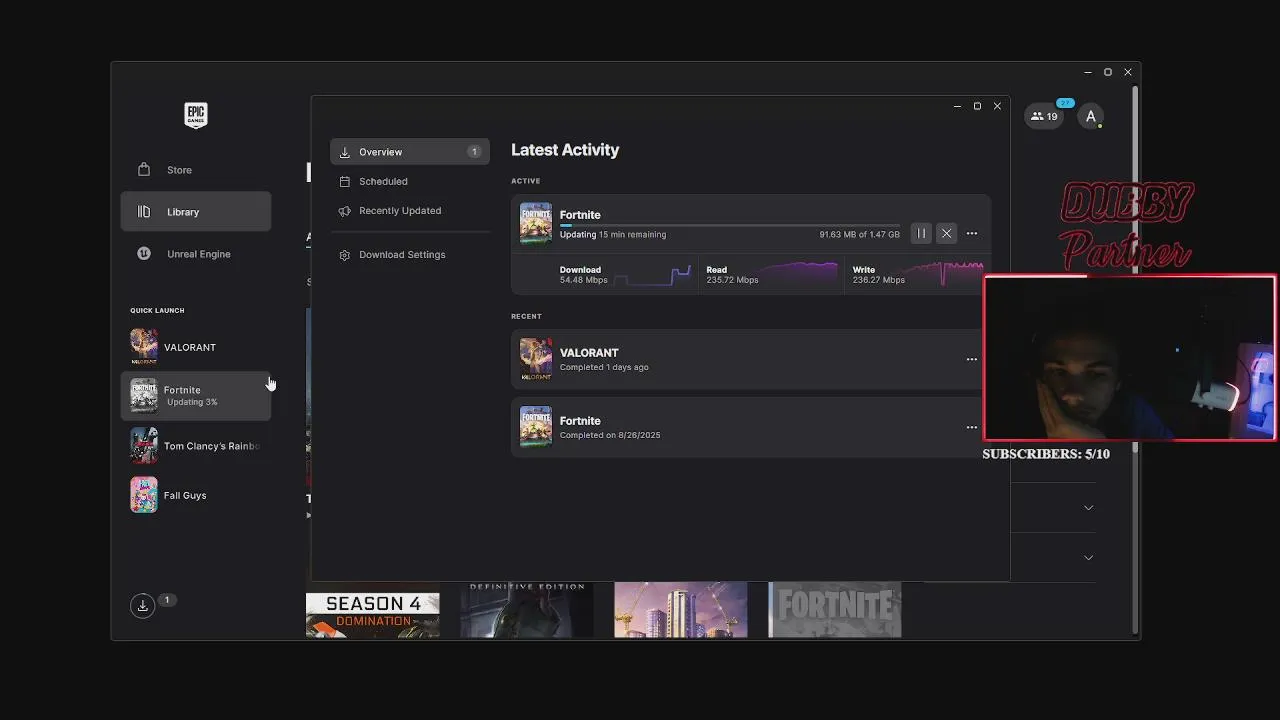Cancel the active Fortnite update
Viewport: 1280px width, 720px height.
pyautogui.click(x=946, y=233)
